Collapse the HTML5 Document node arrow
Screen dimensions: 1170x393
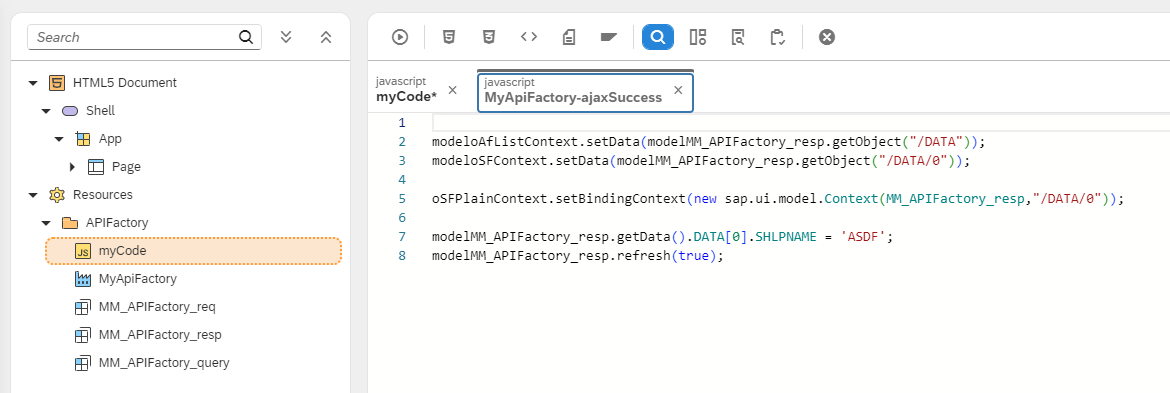pyautogui.click(x=33, y=83)
